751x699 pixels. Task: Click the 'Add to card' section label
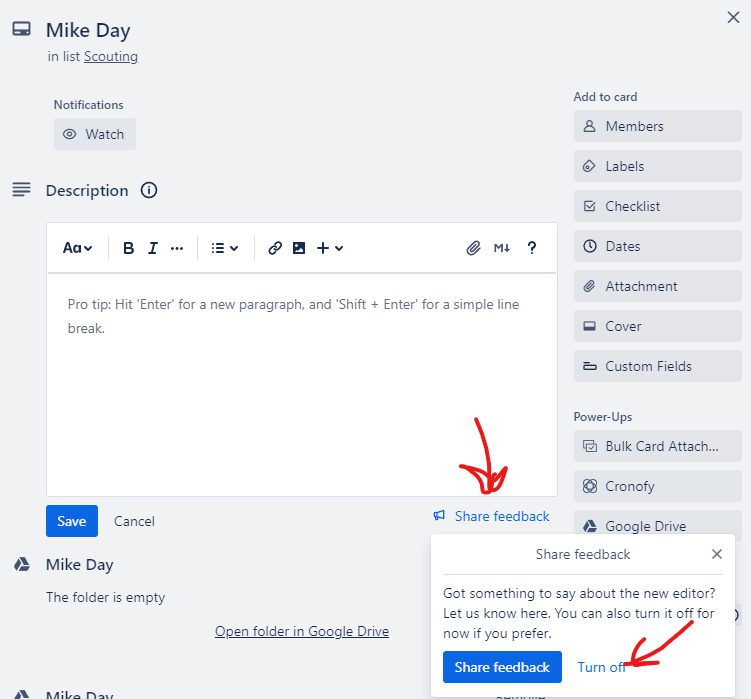click(605, 97)
